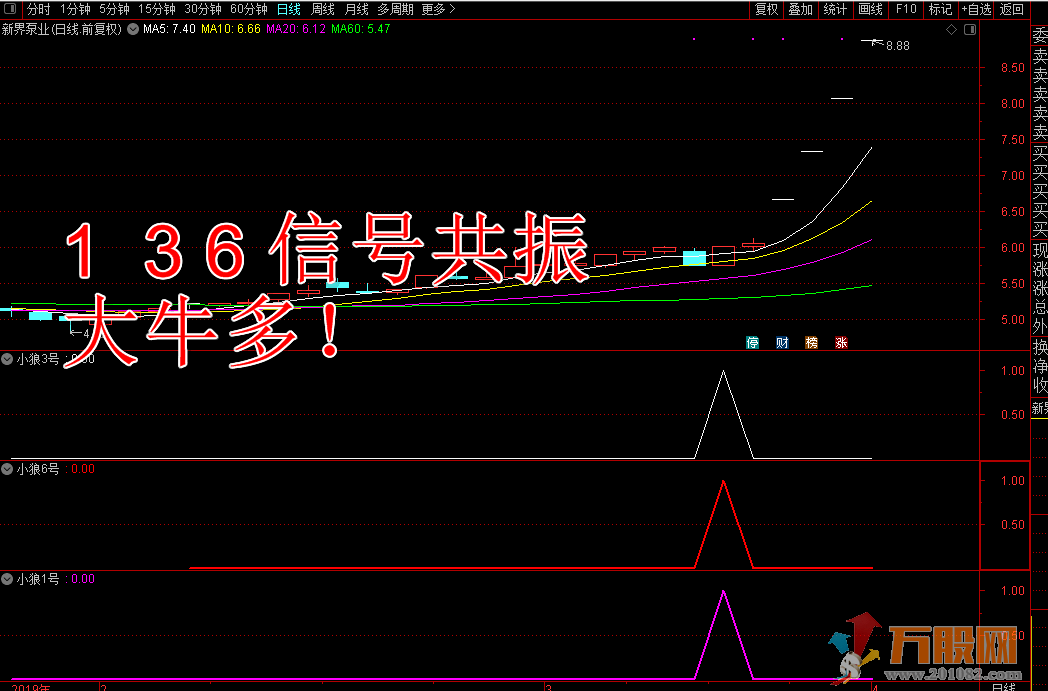Screen dimensions: 1048x691
Task: Switch to 分时 intraday chart tab
Action: pos(38,9)
